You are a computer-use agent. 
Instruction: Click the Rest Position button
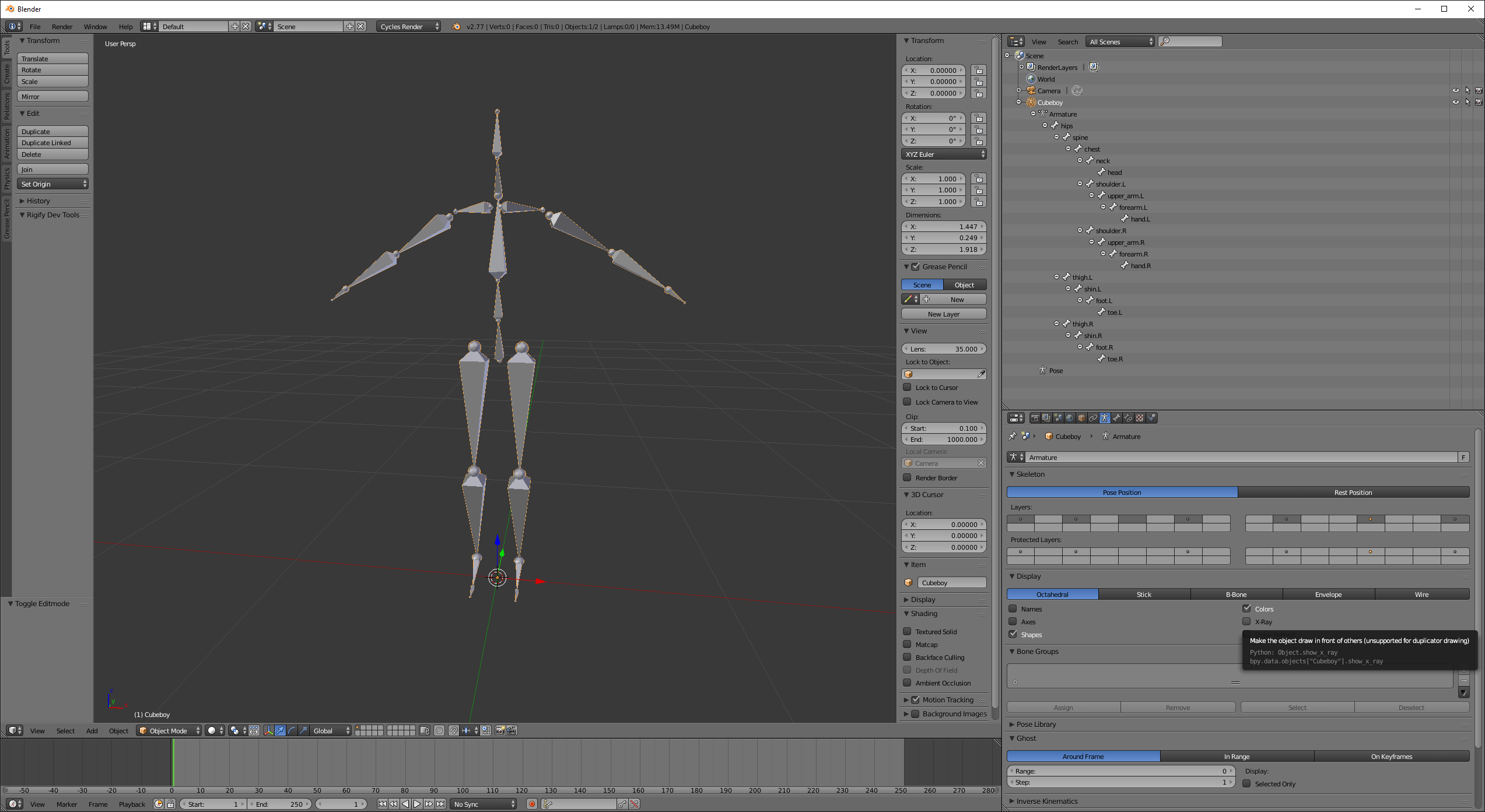pyautogui.click(x=1353, y=492)
